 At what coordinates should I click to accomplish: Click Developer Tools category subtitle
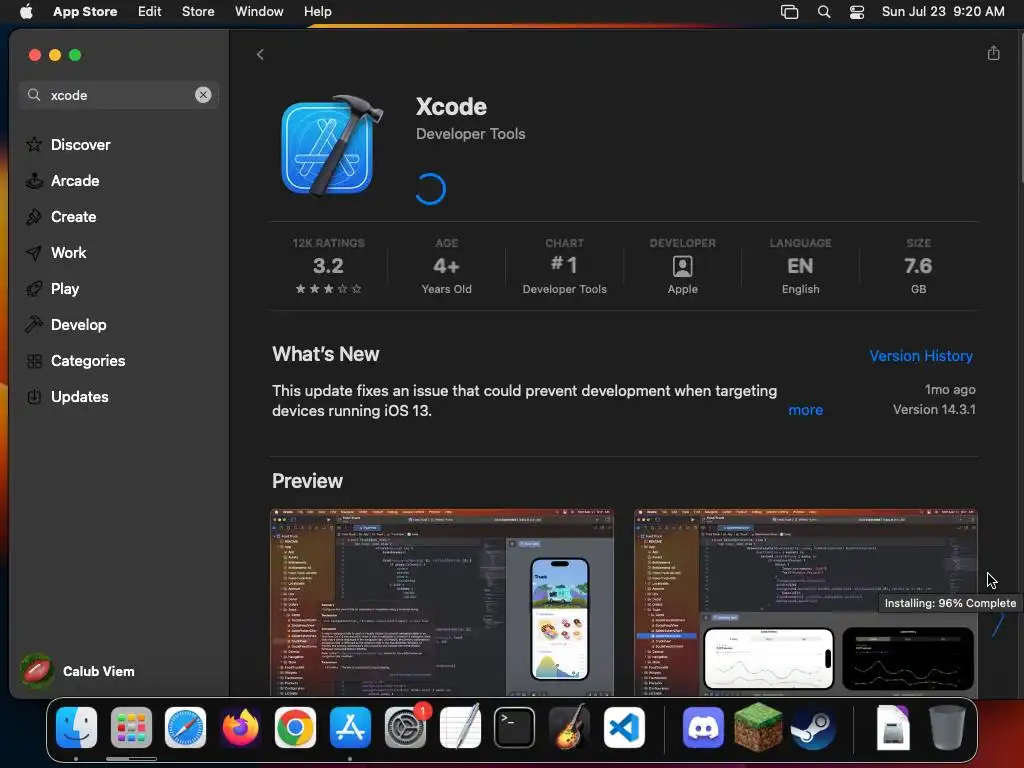tap(470, 134)
